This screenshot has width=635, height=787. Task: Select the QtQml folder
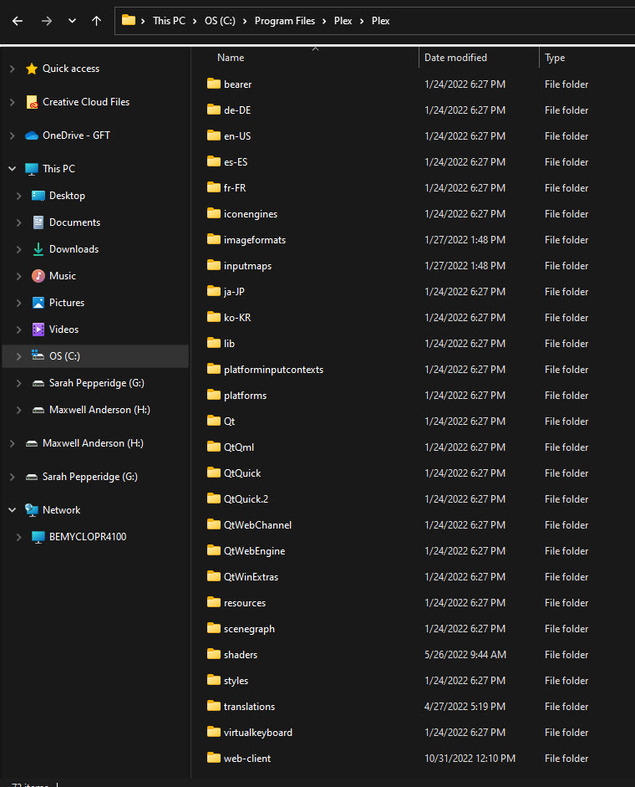pos(238,447)
